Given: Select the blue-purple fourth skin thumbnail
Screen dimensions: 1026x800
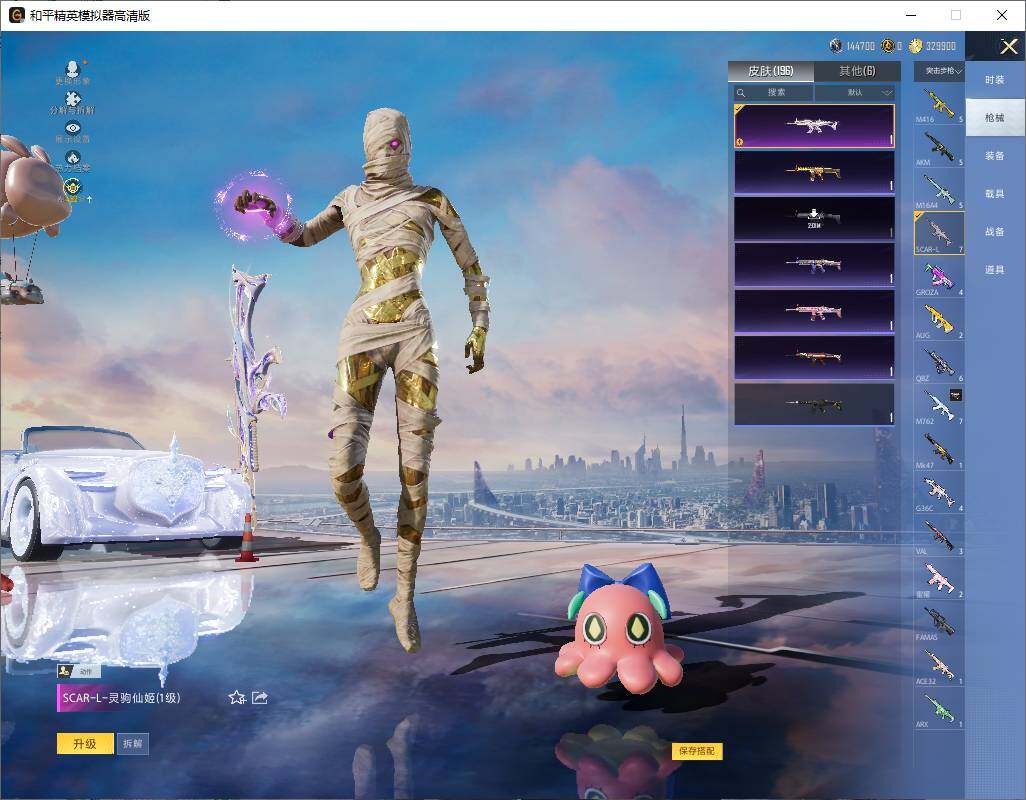Looking at the screenshot, I should (814, 266).
